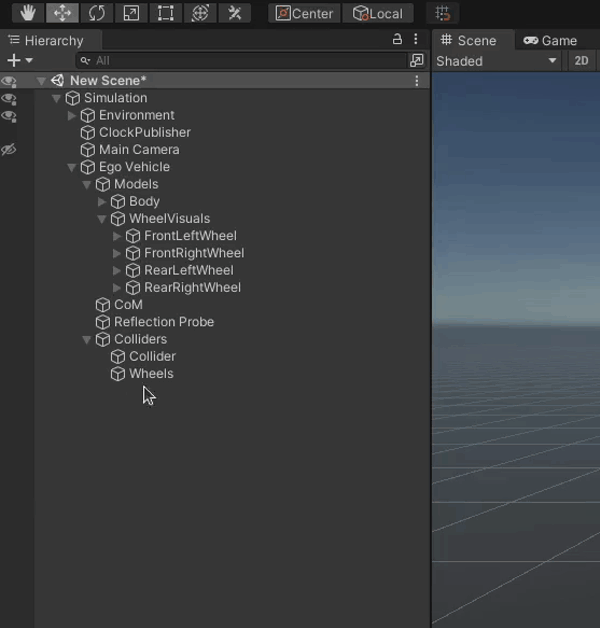Screen dimensions: 600x628
Task: Select the Rect transform tool
Action: pyautogui.click(x=165, y=13)
